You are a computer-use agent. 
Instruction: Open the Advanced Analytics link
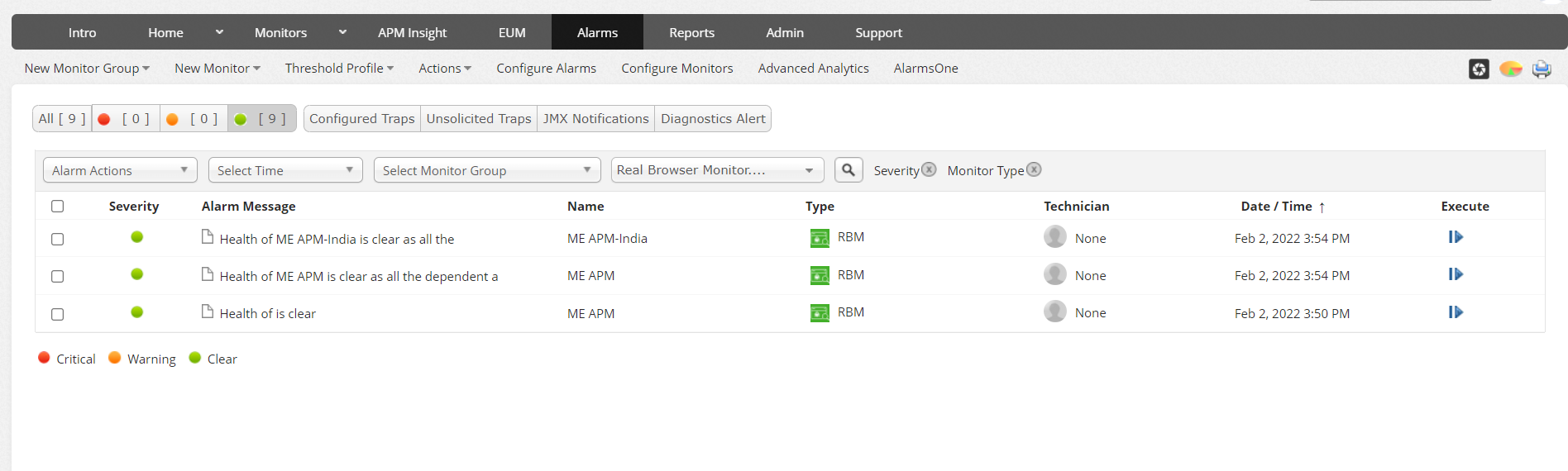pyautogui.click(x=813, y=69)
